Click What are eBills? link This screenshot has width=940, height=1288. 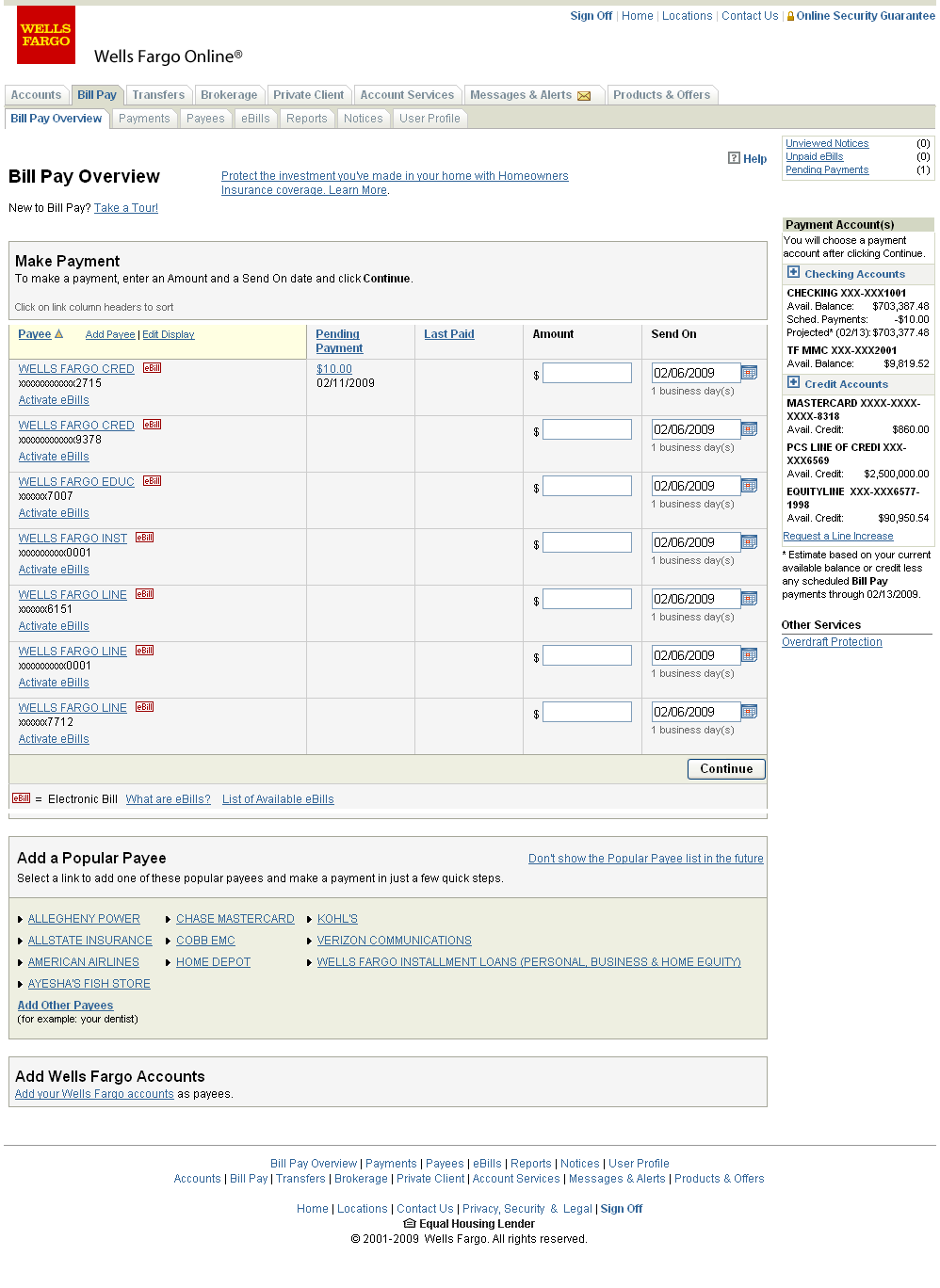click(x=169, y=799)
